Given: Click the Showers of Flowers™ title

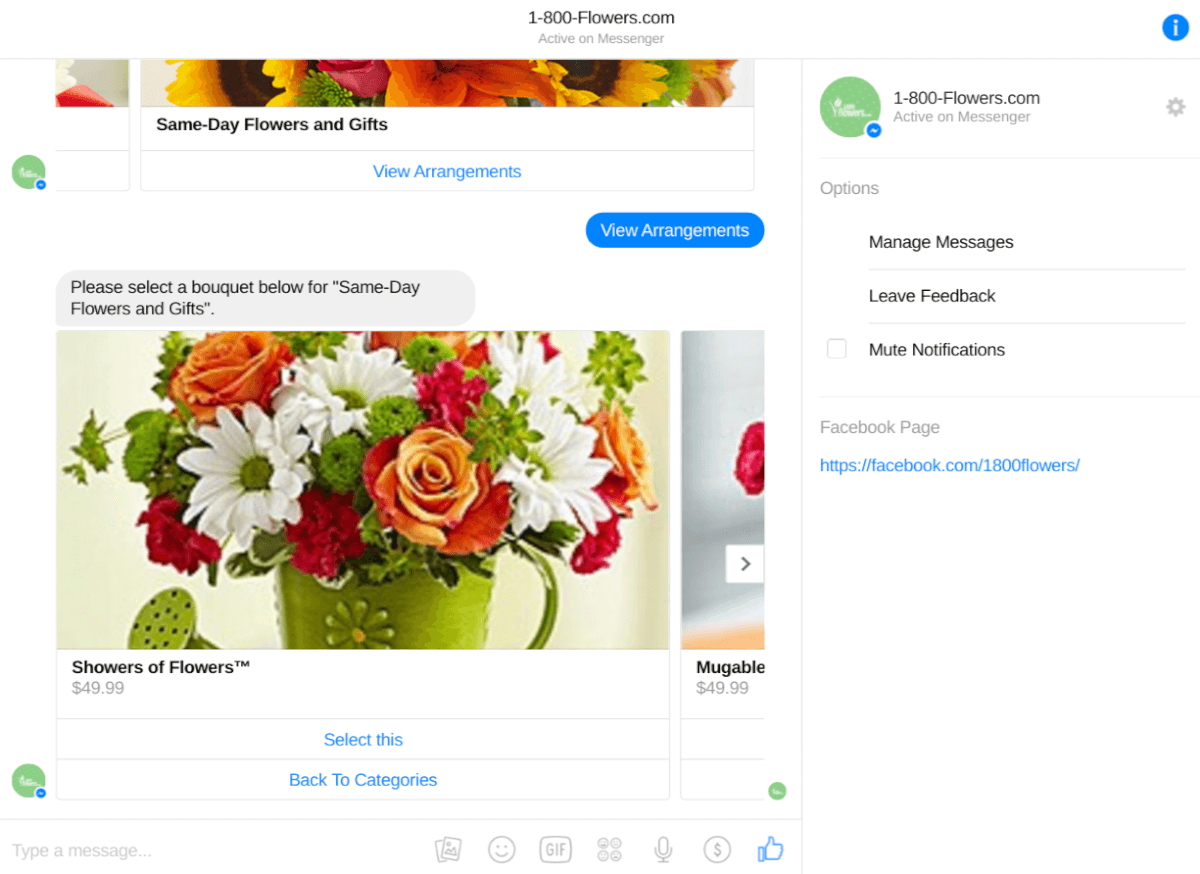Looking at the screenshot, I should pos(161,667).
